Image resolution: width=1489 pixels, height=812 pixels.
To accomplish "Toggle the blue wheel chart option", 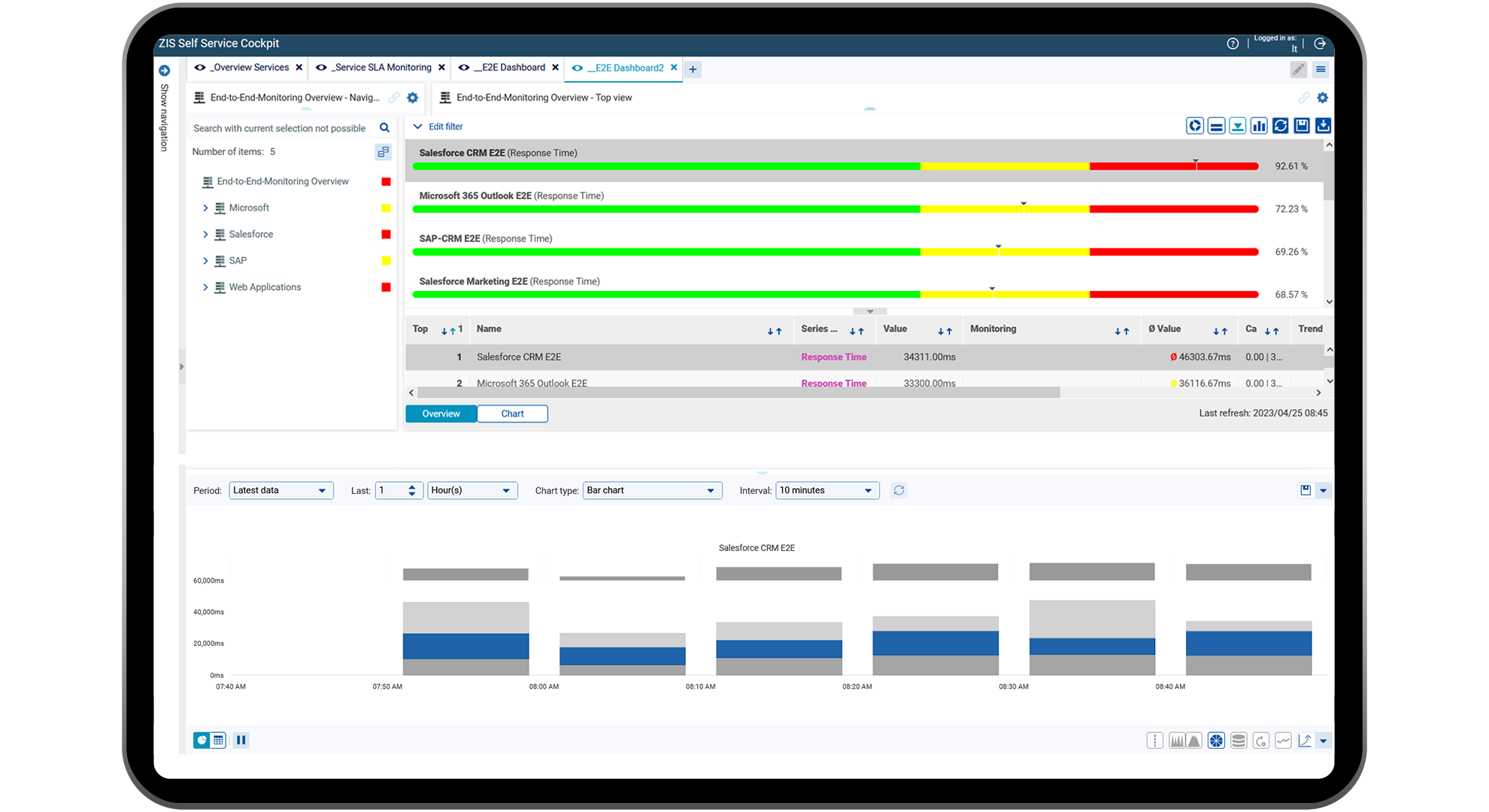I will [x=1216, y=741].
